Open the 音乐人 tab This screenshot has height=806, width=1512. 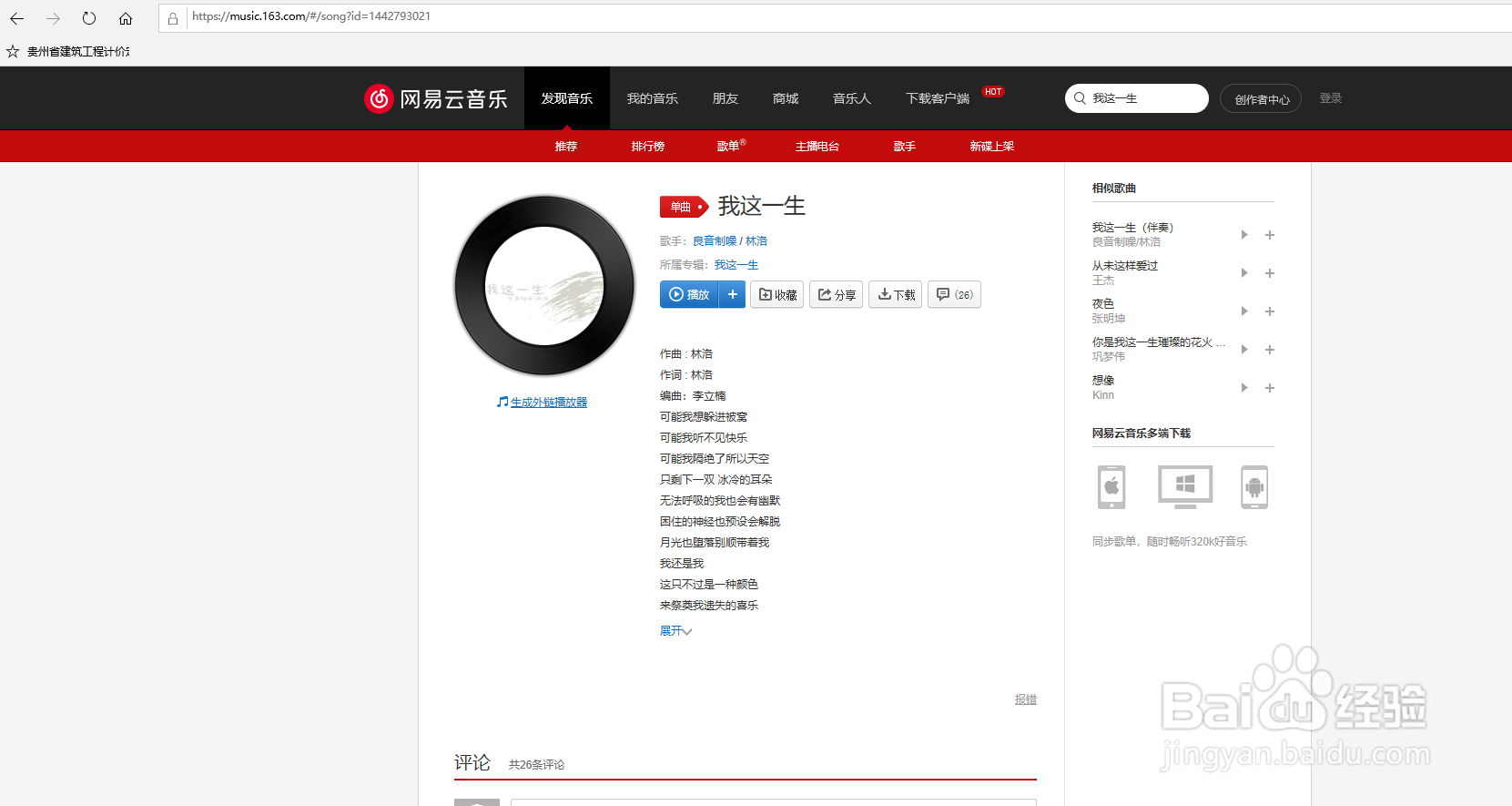(x=852, y=98)
